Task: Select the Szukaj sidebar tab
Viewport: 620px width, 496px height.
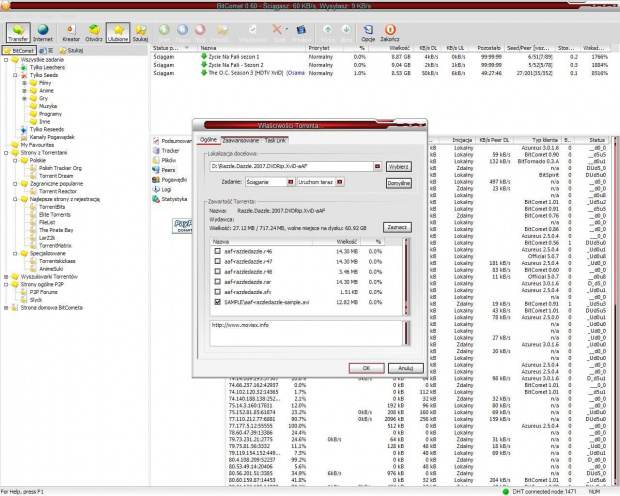Action: pyautogui.click(x=71, y=51)
